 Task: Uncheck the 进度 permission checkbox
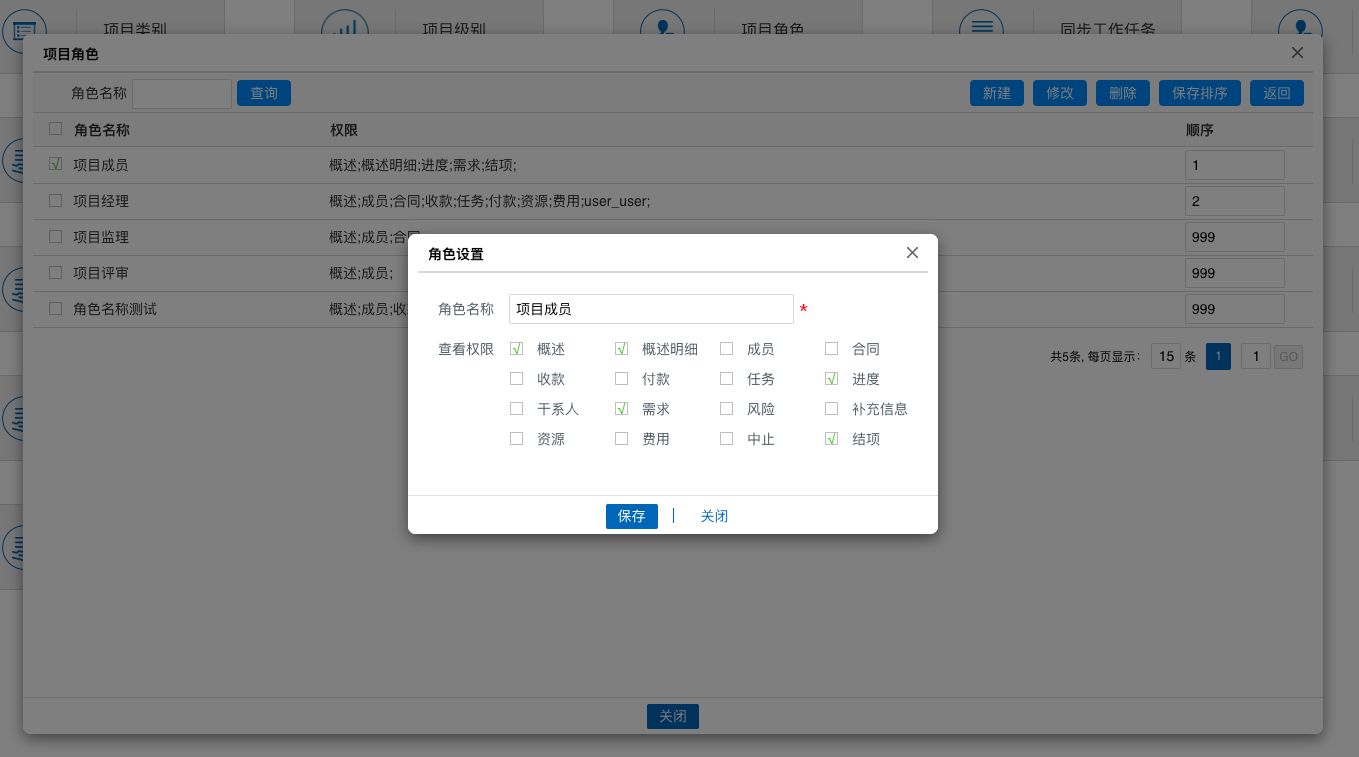click(832, 379)
